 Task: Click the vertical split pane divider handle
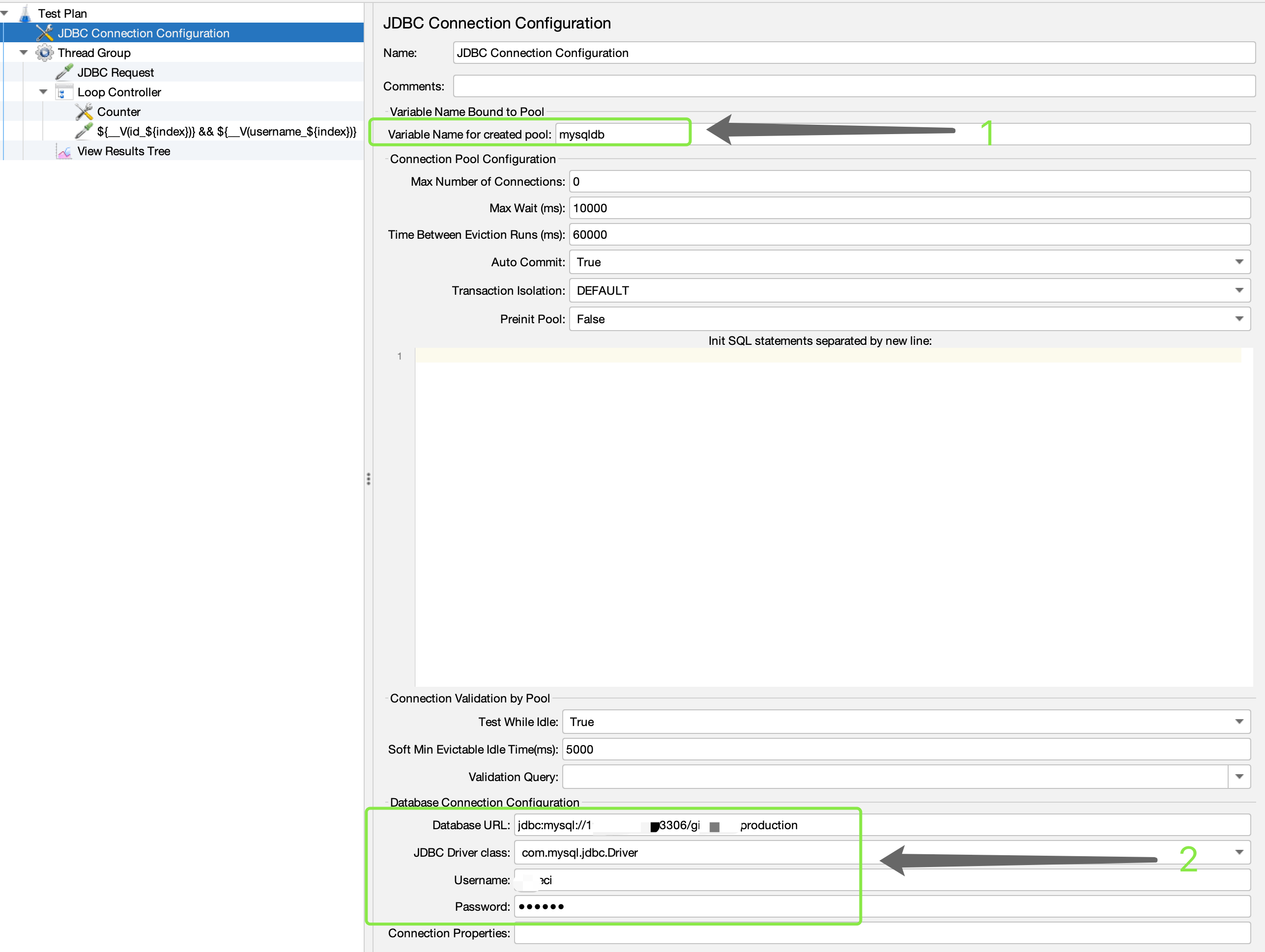[x=368, y=478]
